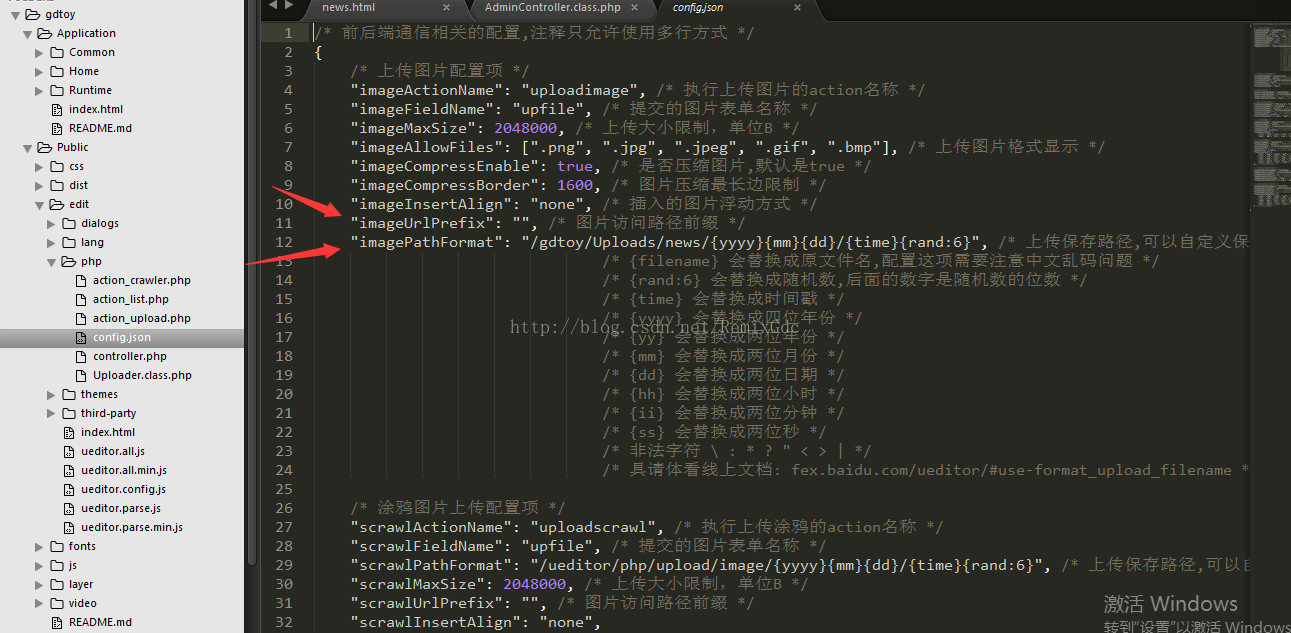The image size is (1291, 633).
Task: Click file icon beside Uploader.class.php
Action: coord(82,375)
